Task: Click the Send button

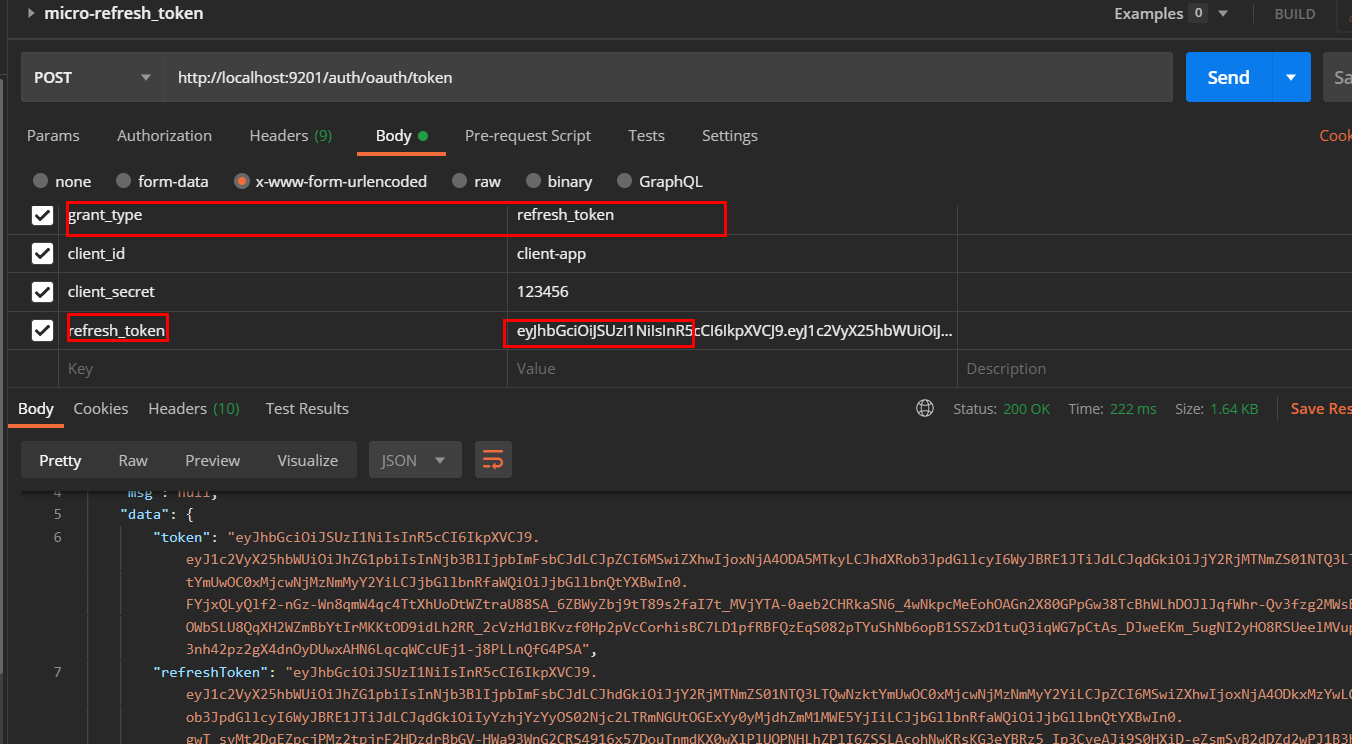Action: (x=1228, y=77)
